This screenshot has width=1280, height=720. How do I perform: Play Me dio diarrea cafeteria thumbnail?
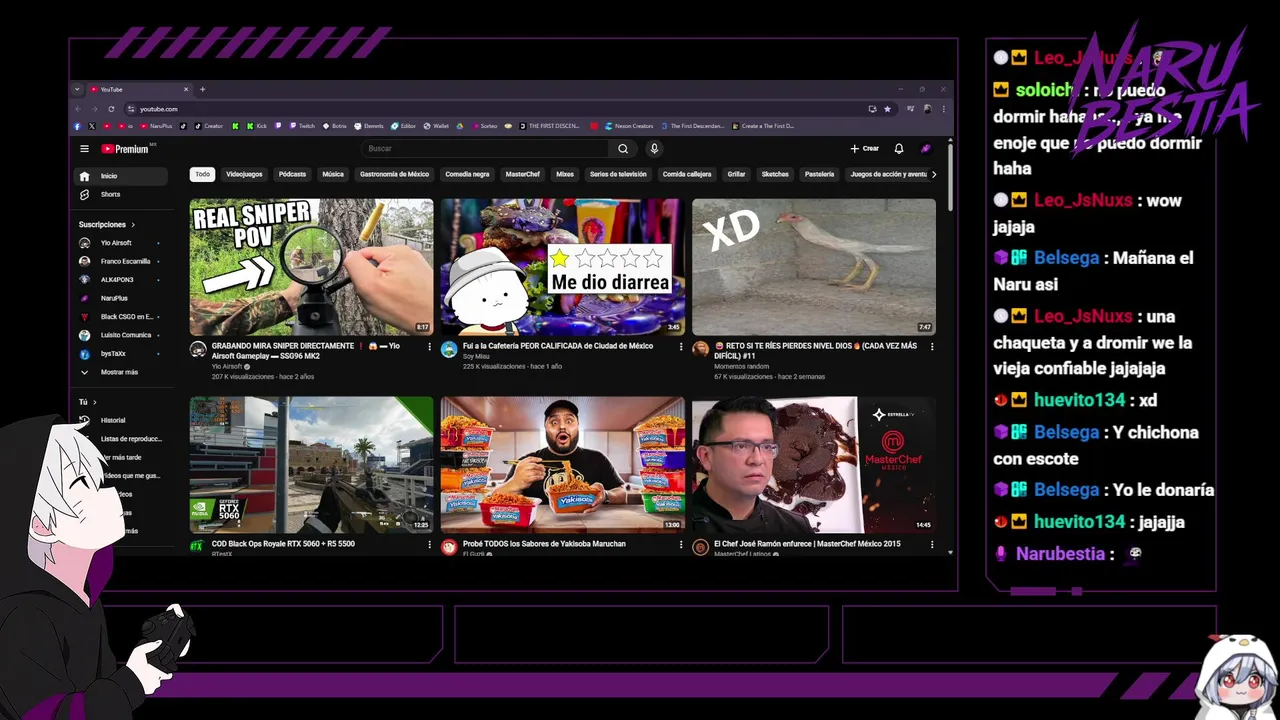point(563,266)
